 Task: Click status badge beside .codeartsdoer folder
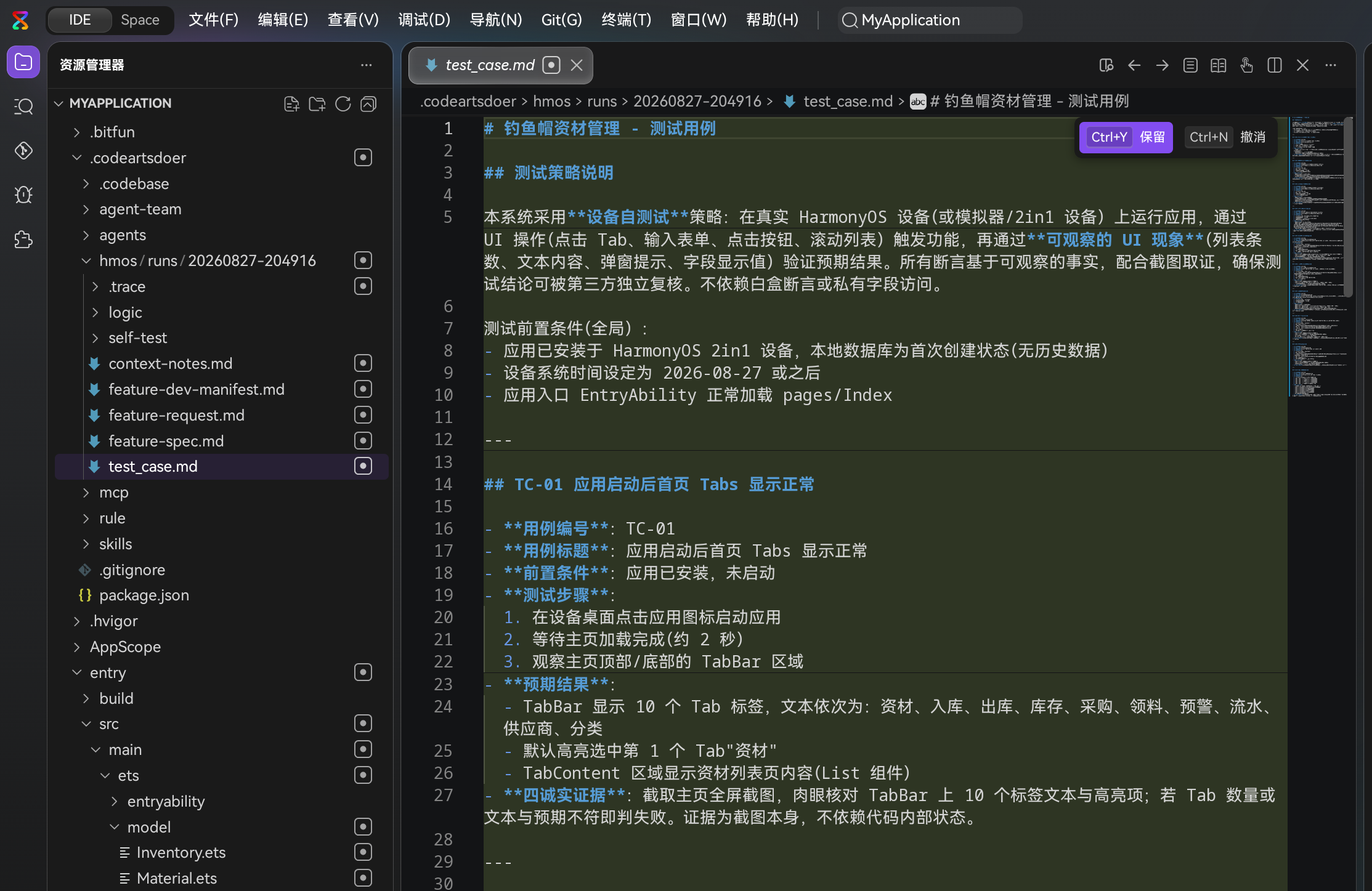[x=363, y=158]
